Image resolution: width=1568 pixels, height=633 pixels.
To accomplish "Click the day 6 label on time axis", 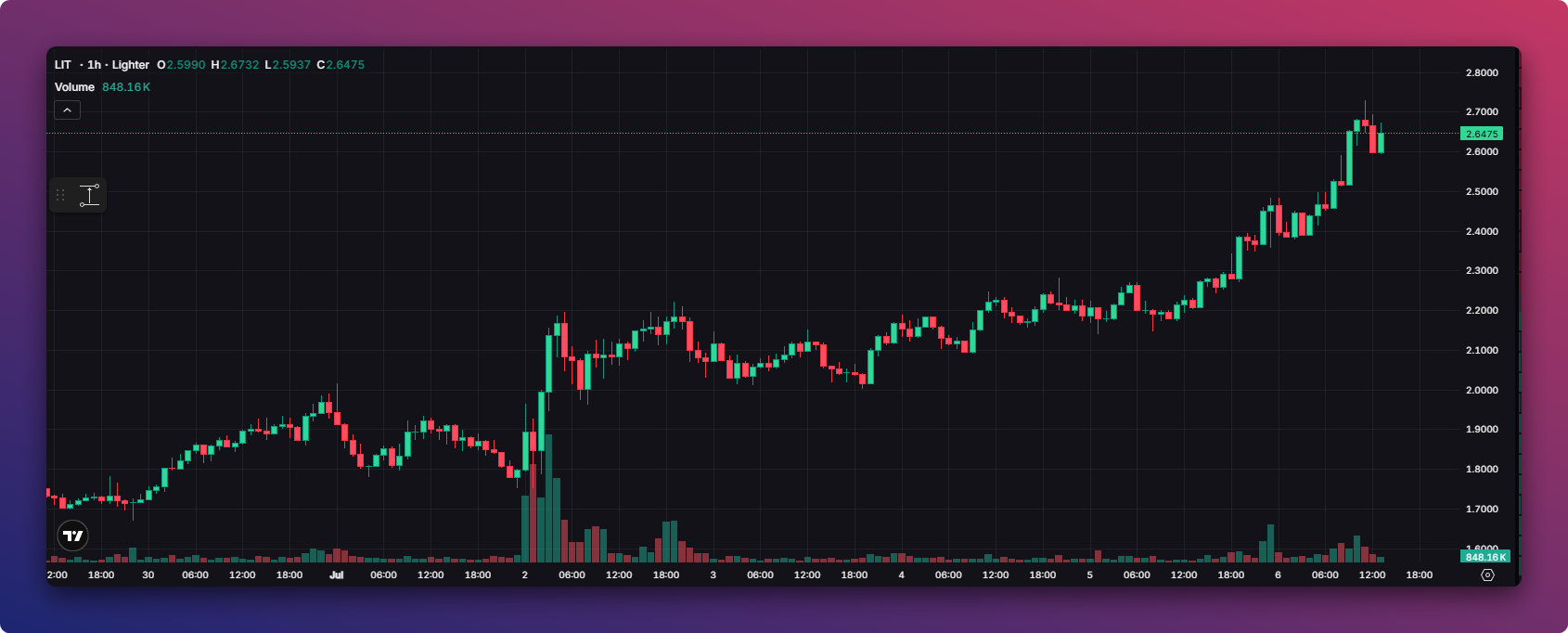I will coord(1279,575).
